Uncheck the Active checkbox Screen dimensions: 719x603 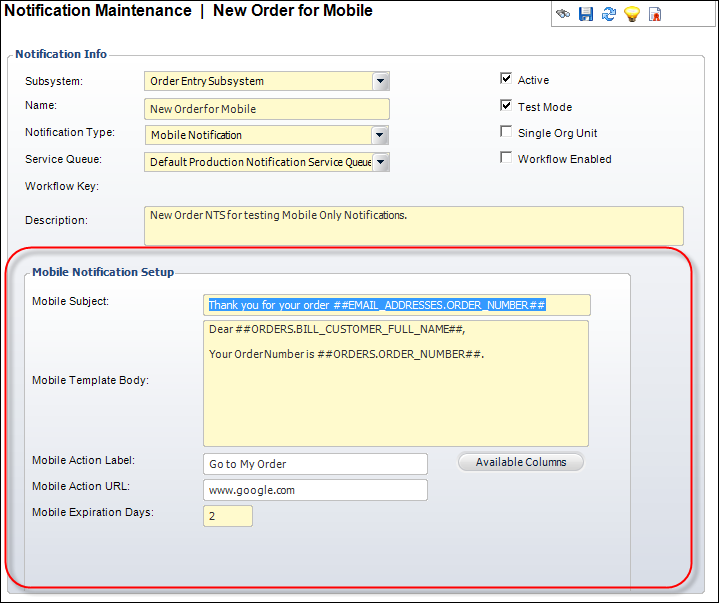pos(506,79)
